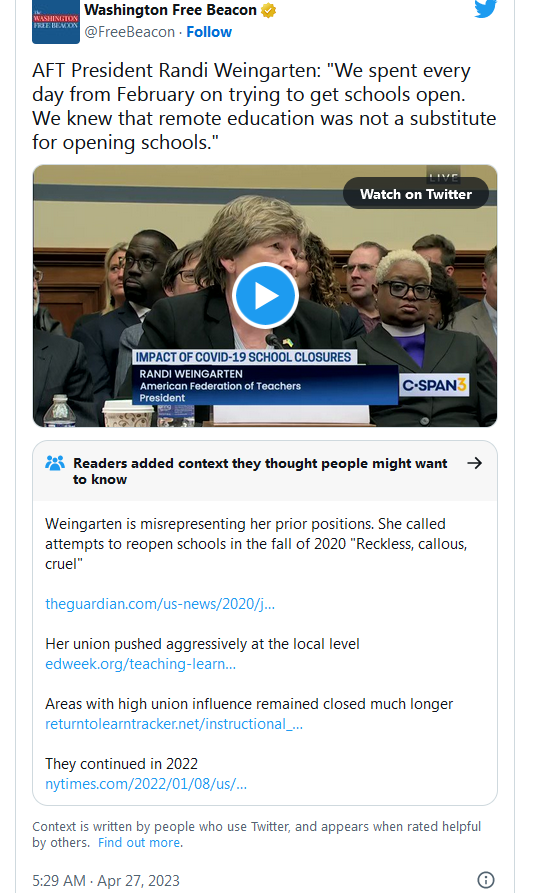
Task: Open the theguardian.com article link
Action: click(160, 604)
